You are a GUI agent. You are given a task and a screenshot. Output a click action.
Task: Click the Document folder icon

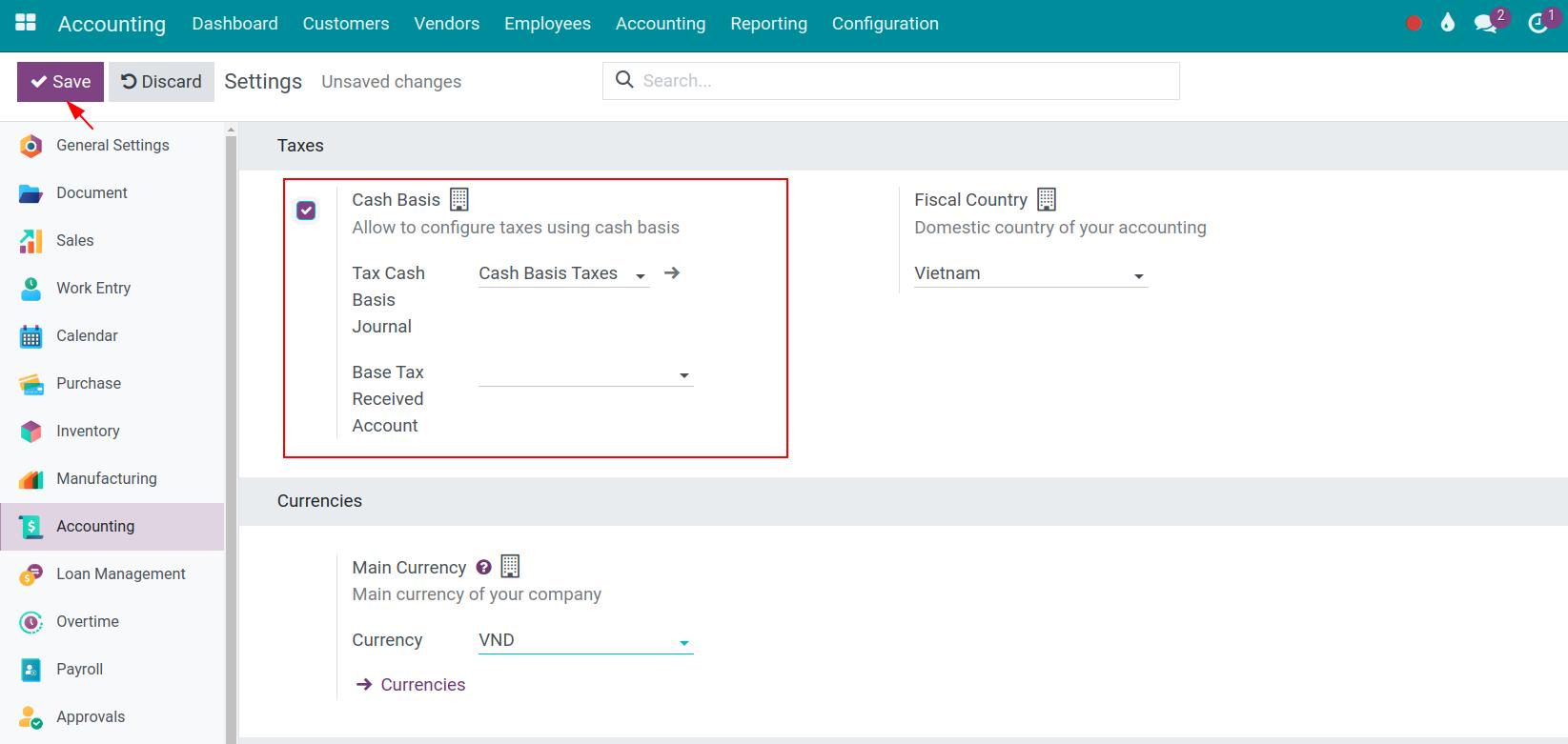[31, 193]
